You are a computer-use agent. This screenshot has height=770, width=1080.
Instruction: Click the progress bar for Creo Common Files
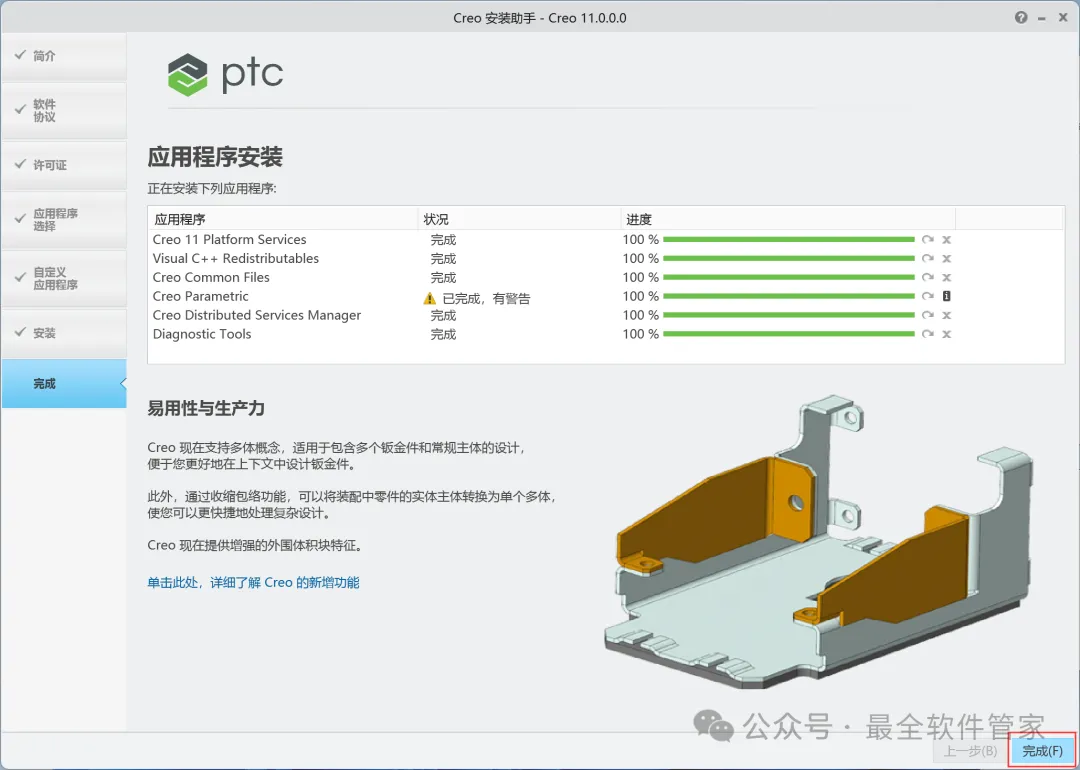pyautogui.click(x=789, y=277)
